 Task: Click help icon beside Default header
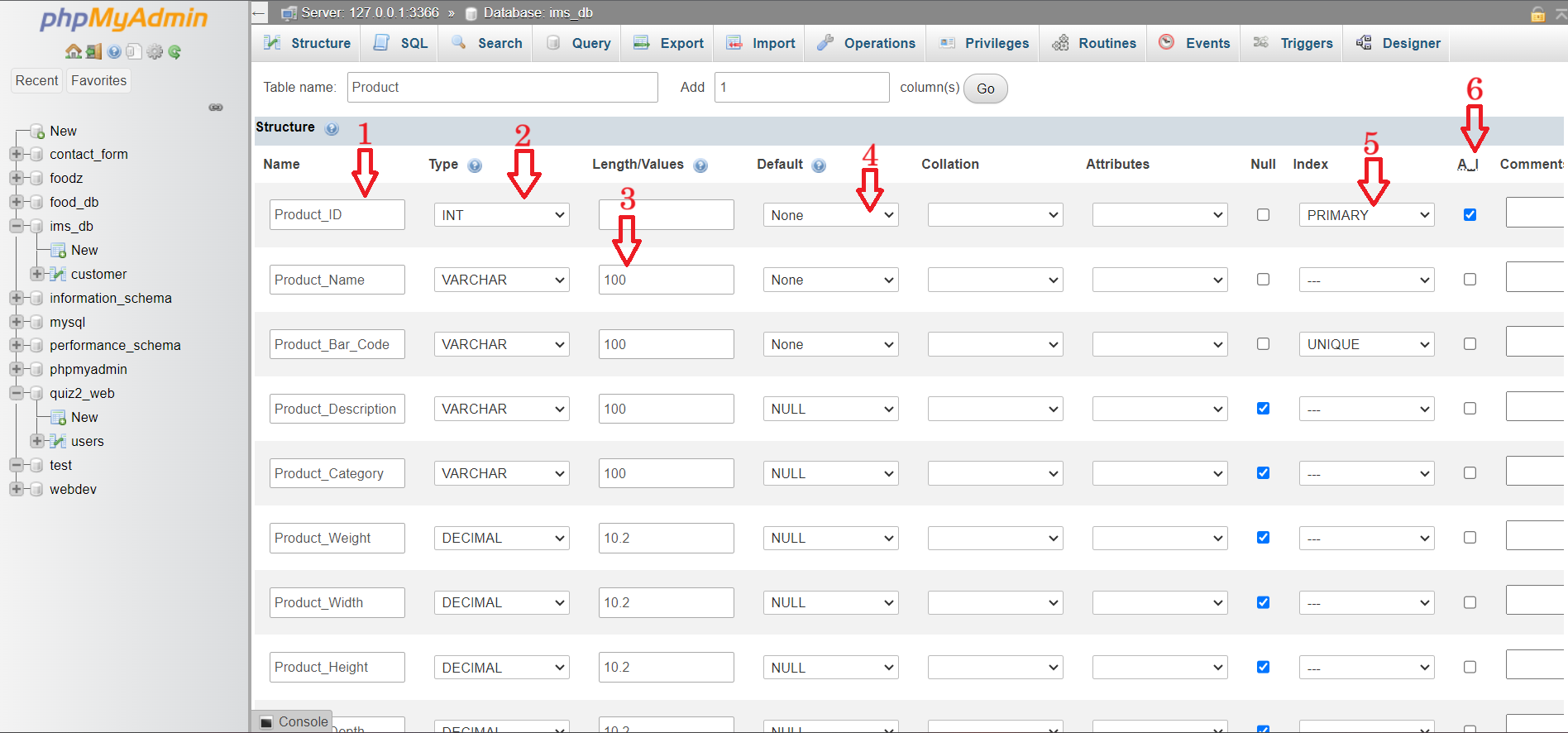[819, 165]
